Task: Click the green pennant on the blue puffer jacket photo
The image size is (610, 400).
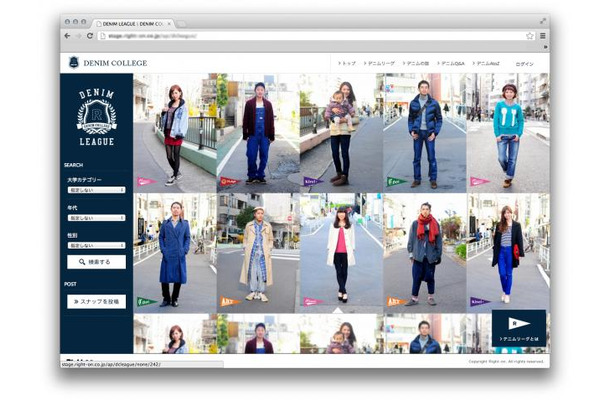Action: click(396, 181)
